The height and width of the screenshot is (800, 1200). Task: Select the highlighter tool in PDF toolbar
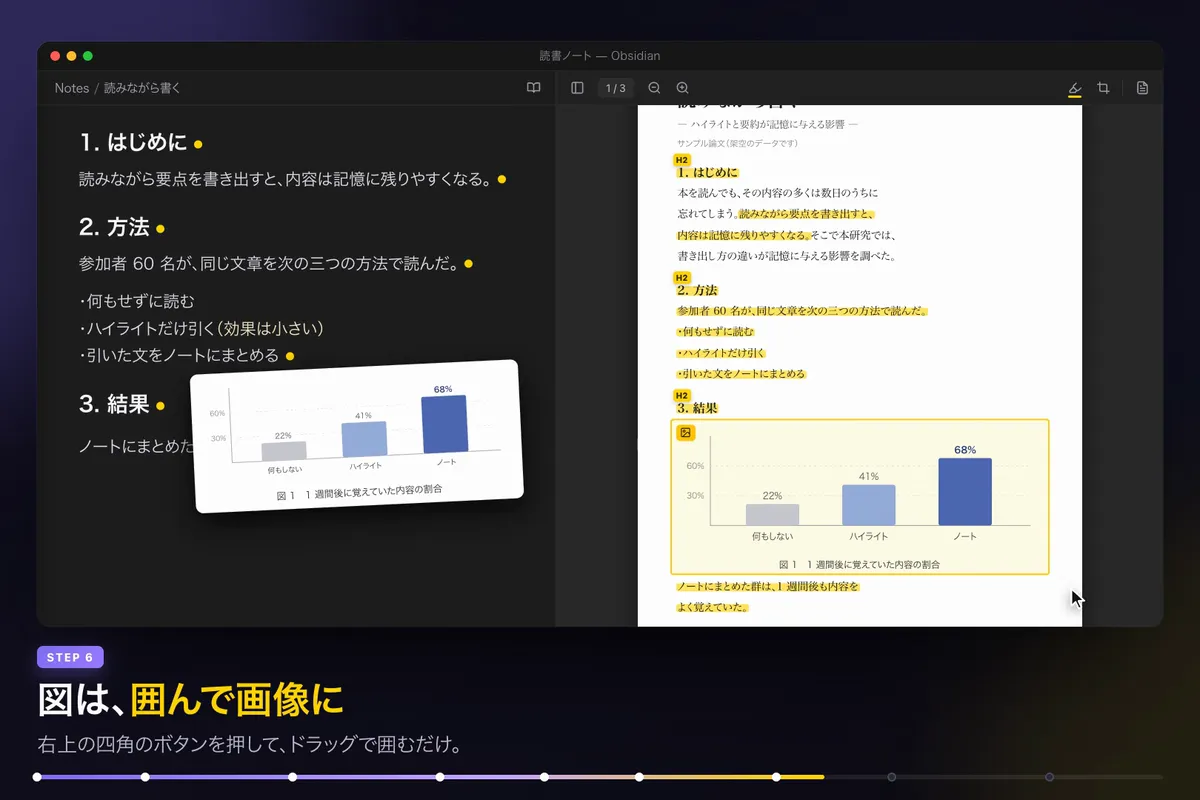[1075, 88]
